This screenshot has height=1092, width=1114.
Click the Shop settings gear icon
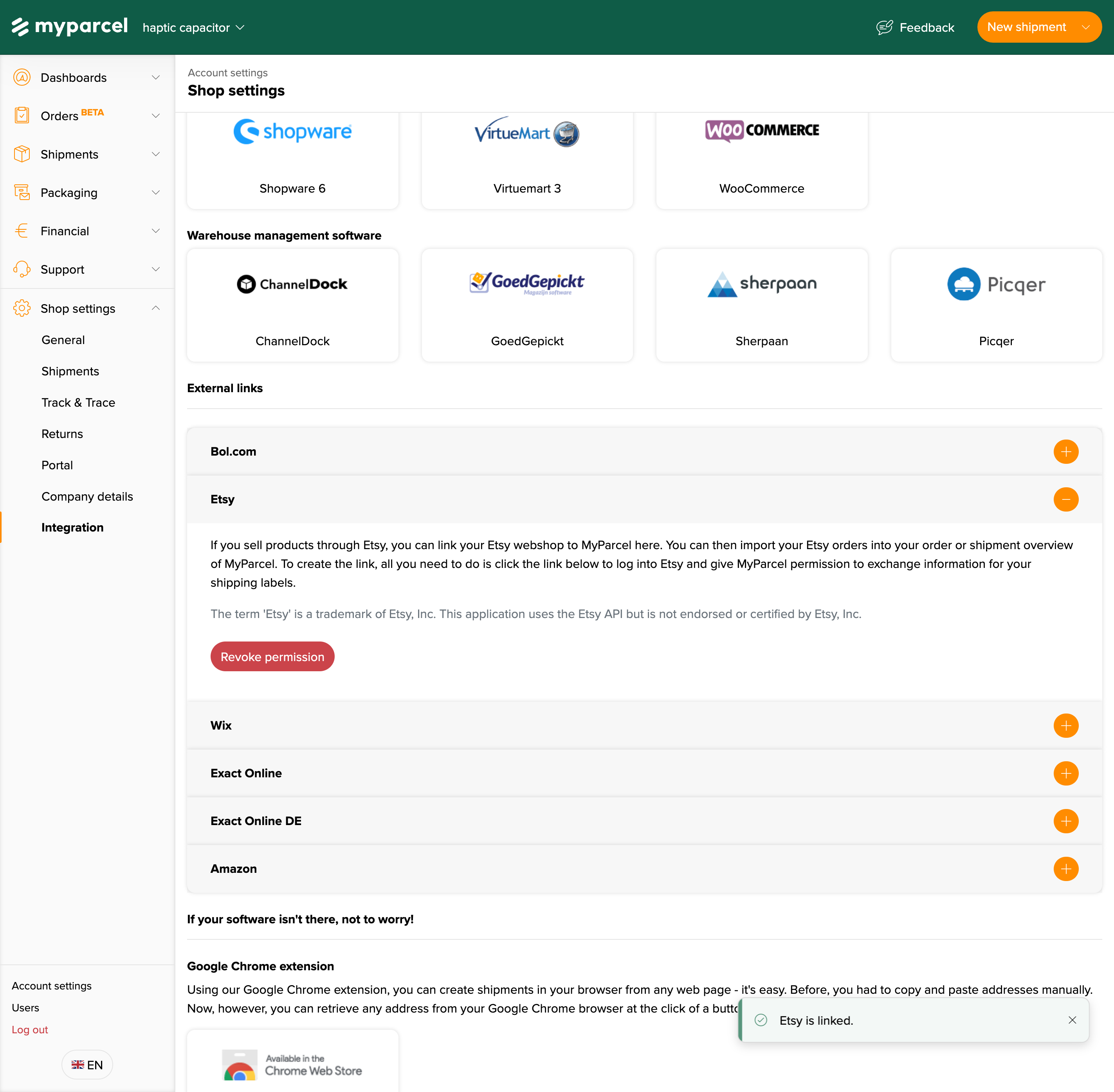pos(22,308)
